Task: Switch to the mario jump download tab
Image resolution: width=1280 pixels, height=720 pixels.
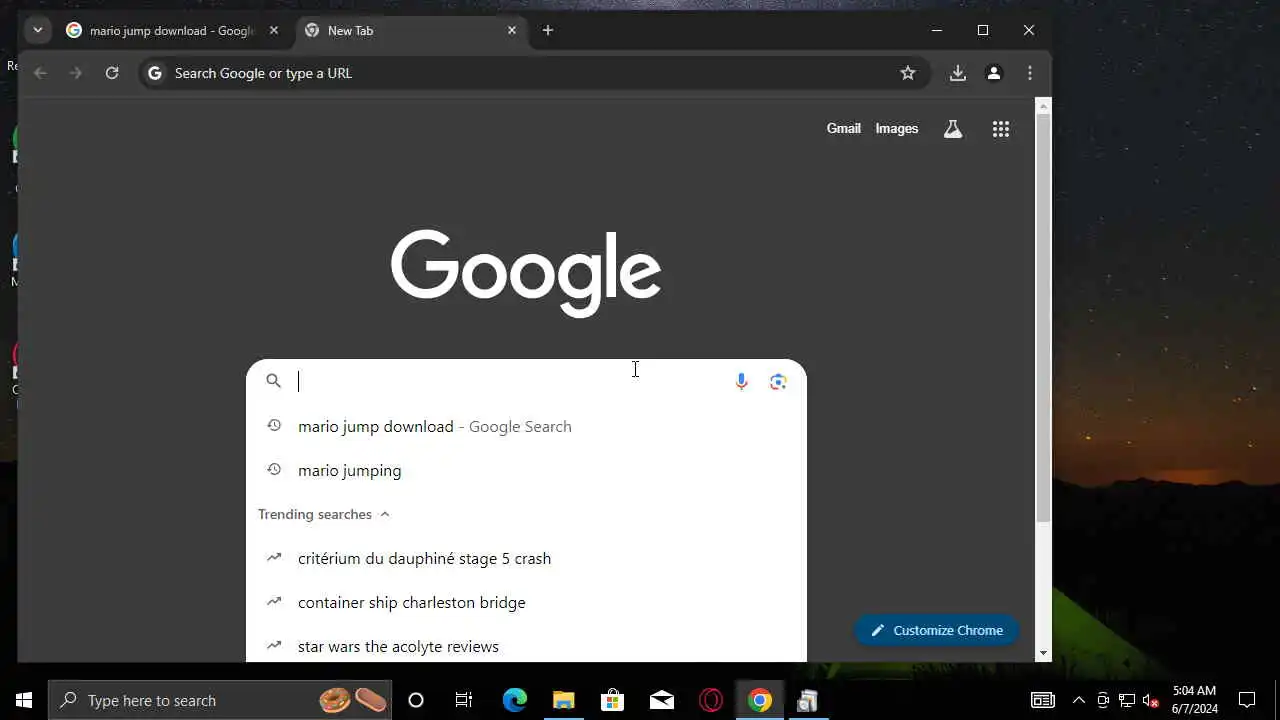Action: tap(172, 31)
